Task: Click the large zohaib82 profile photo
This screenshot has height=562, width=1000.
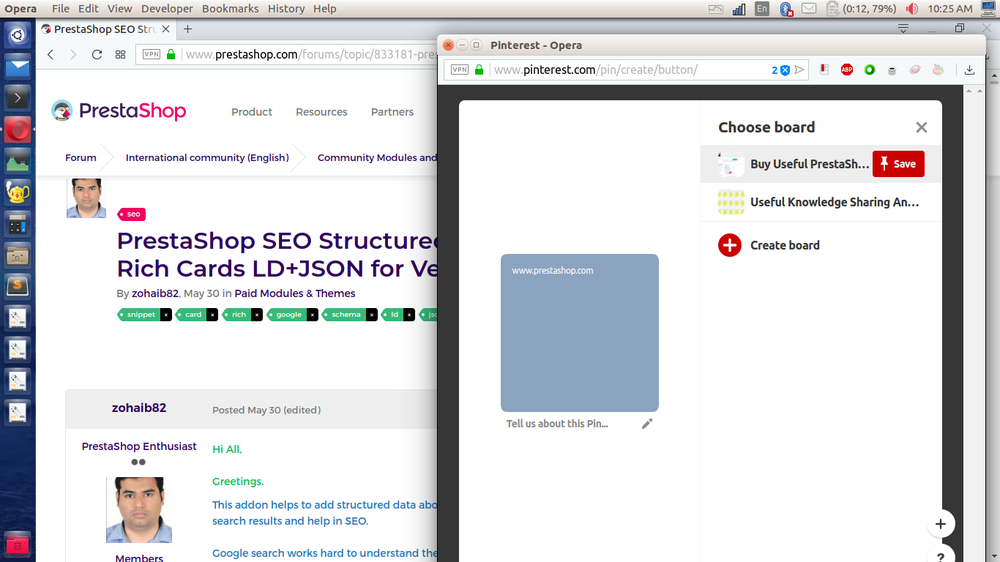Action: tap(139, 510)
